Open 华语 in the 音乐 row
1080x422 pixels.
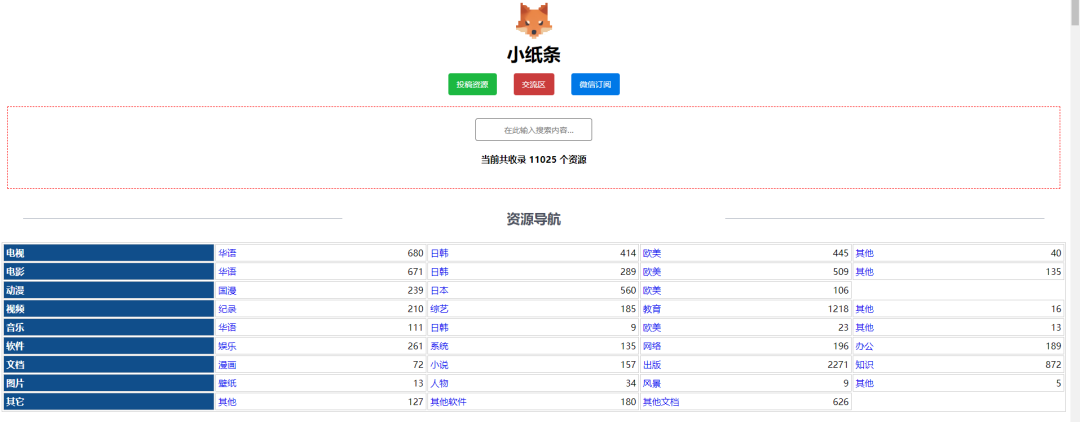pyautogui.click(x=227, y=328)
